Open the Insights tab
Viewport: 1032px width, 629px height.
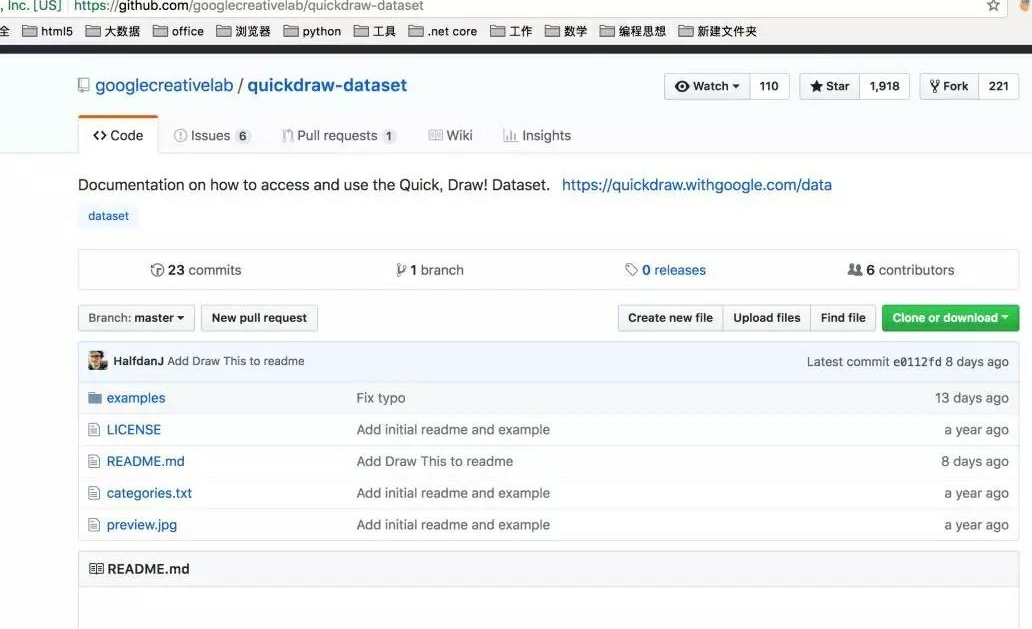537,136
